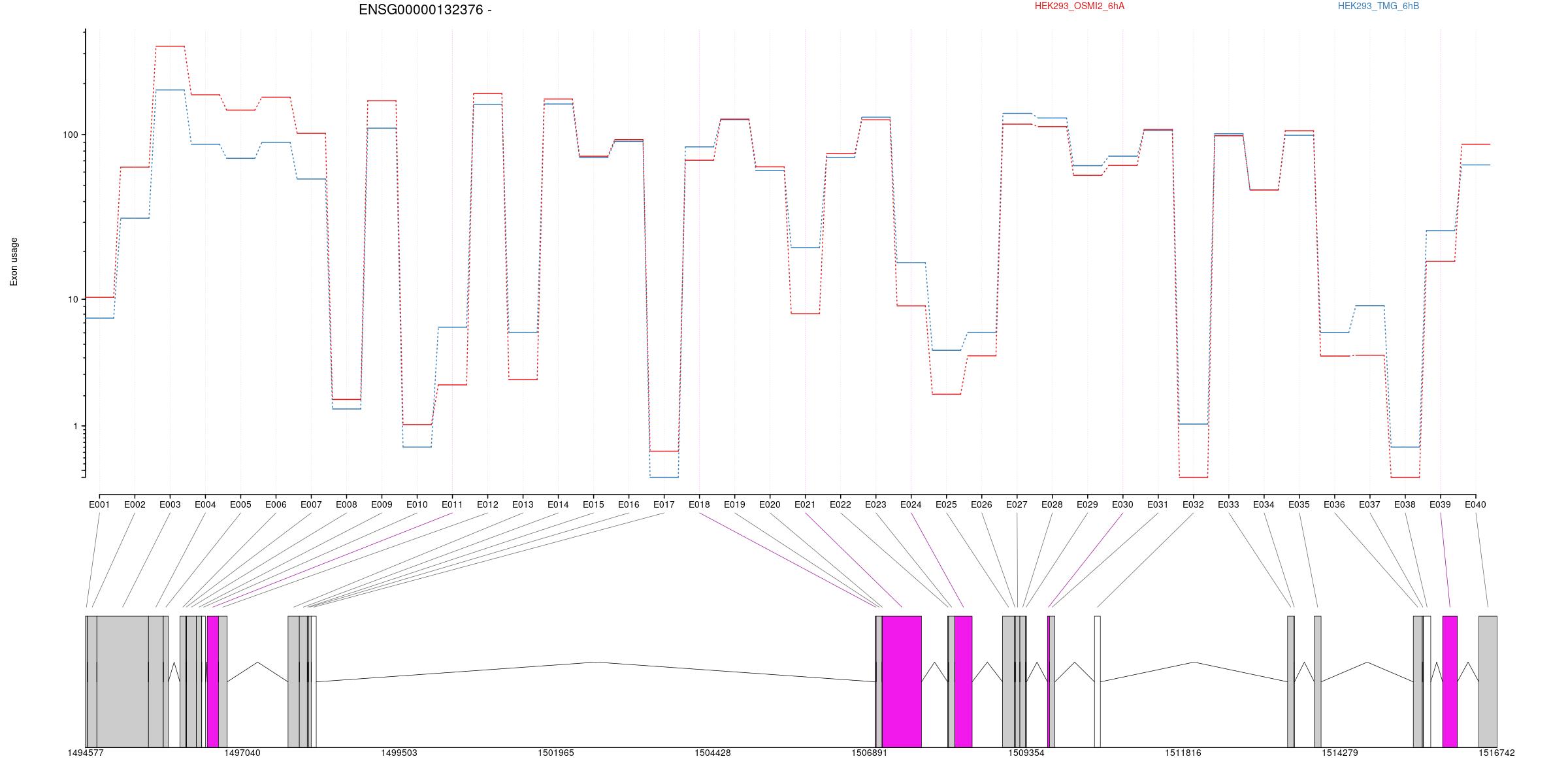Click genomic coordinate 1504428
This screenshot has height=784, width=1568.
point(713,753)
